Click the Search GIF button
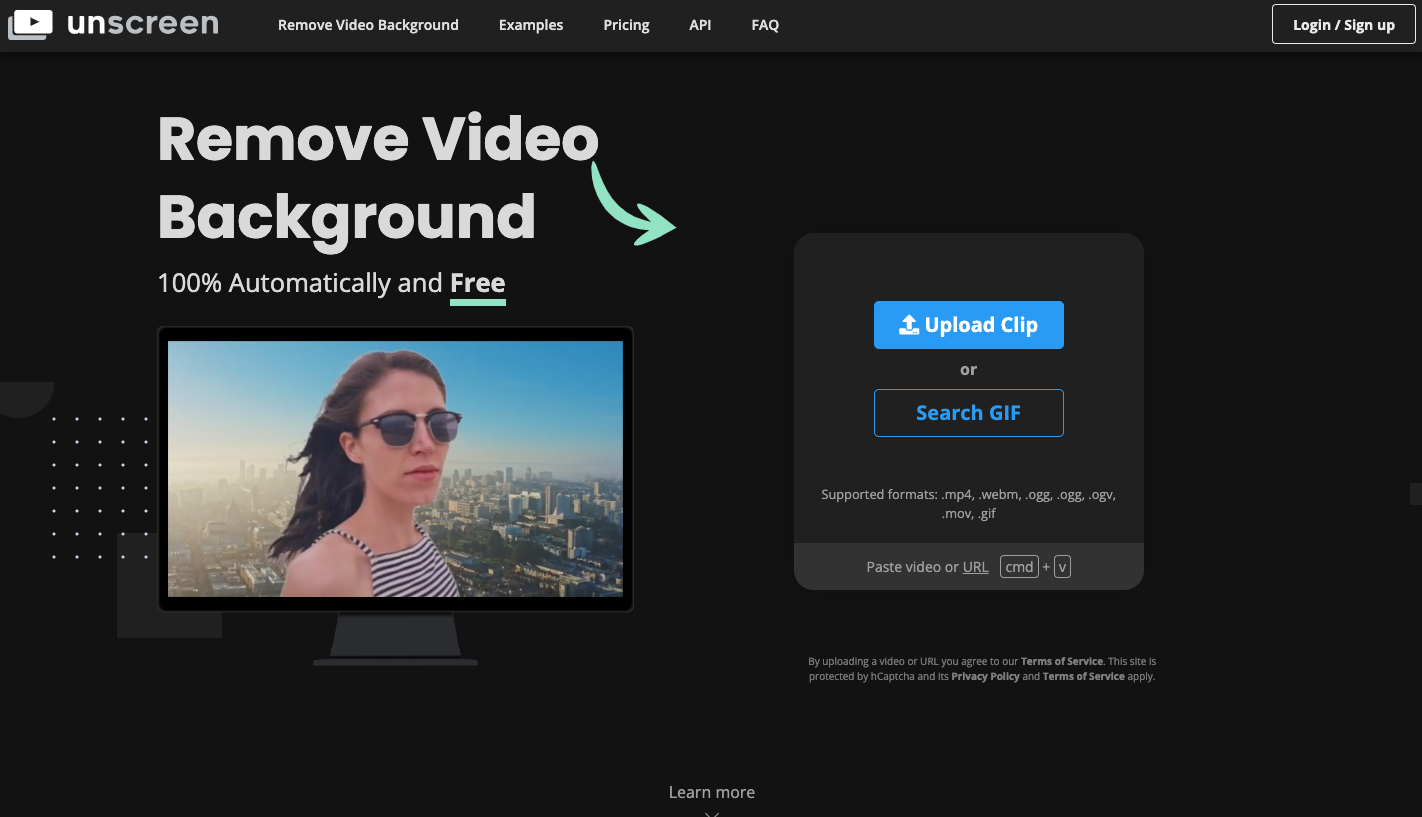 pos(968,412)
